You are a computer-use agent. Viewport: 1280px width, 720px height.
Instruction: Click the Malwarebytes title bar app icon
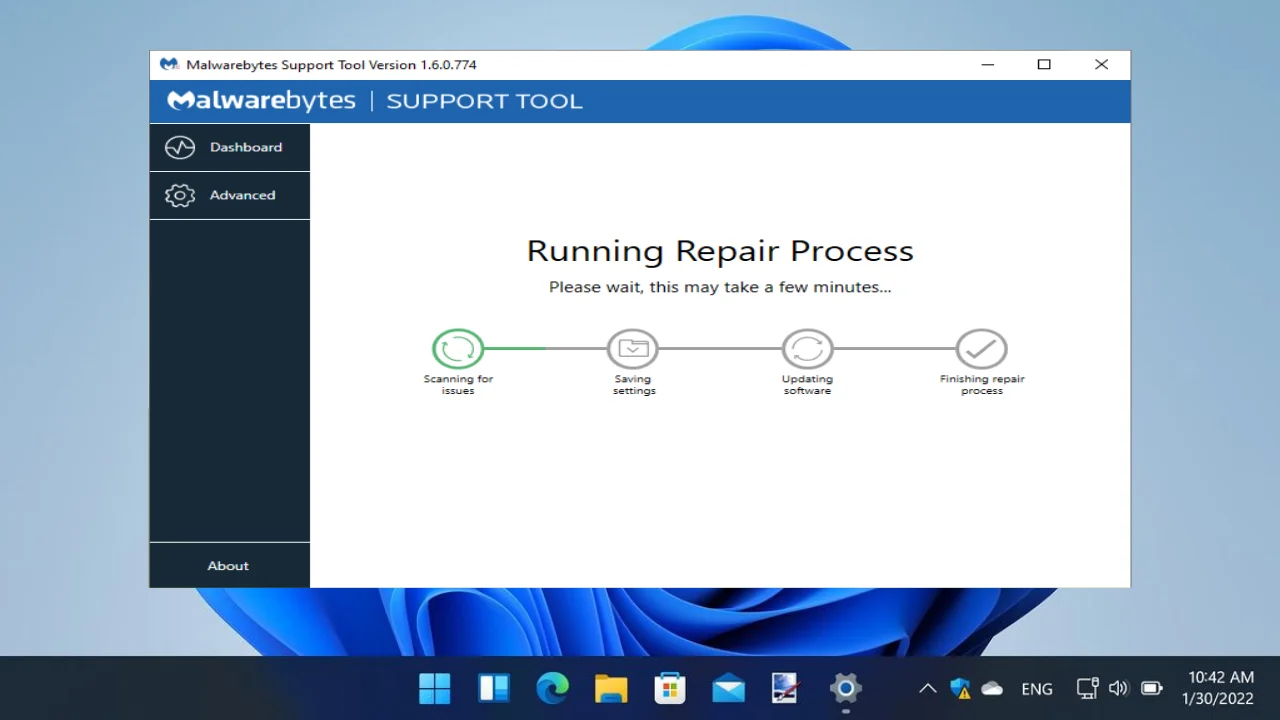169,64
